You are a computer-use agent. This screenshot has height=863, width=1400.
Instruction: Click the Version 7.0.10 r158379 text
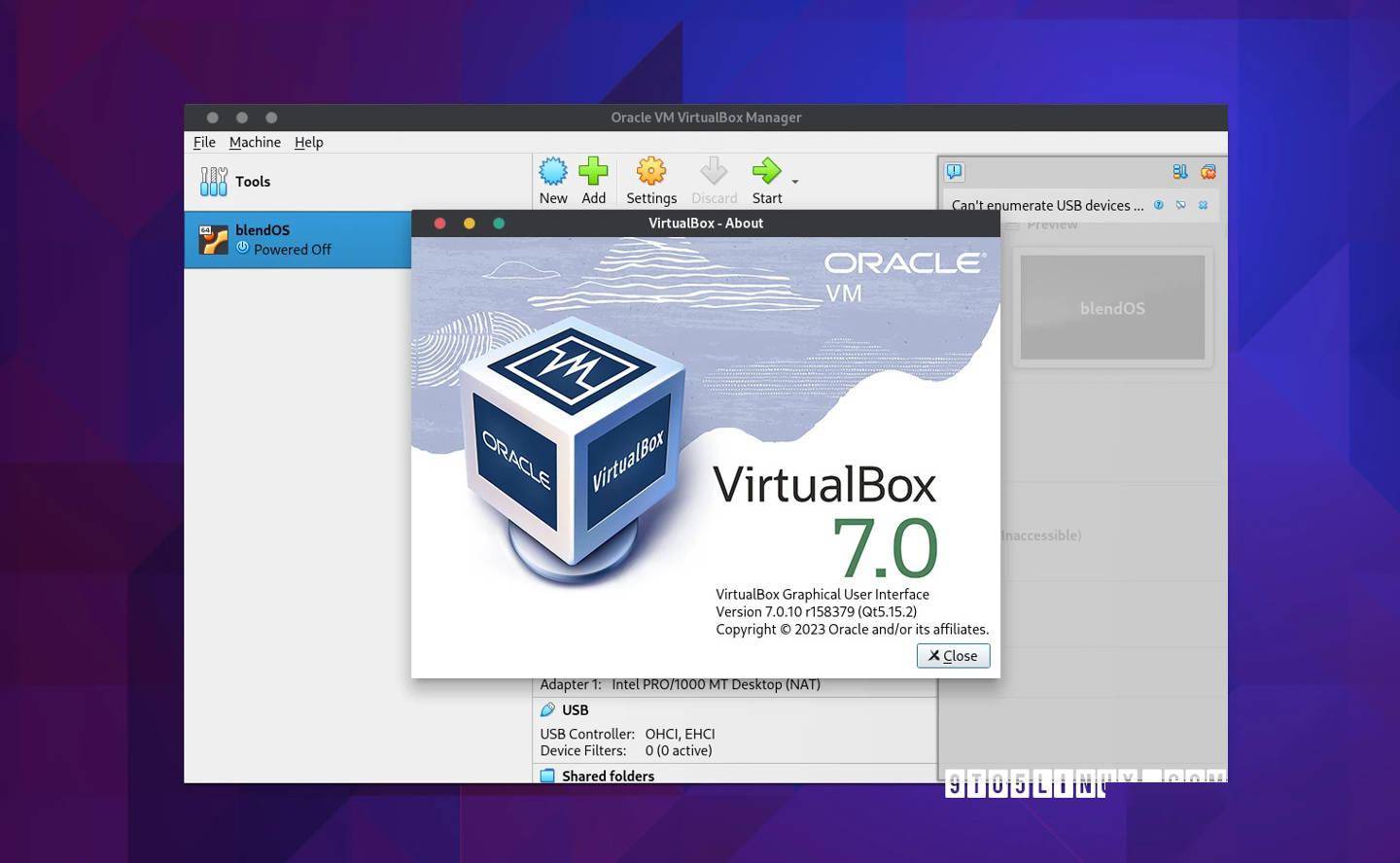click(x=816, y=611)
